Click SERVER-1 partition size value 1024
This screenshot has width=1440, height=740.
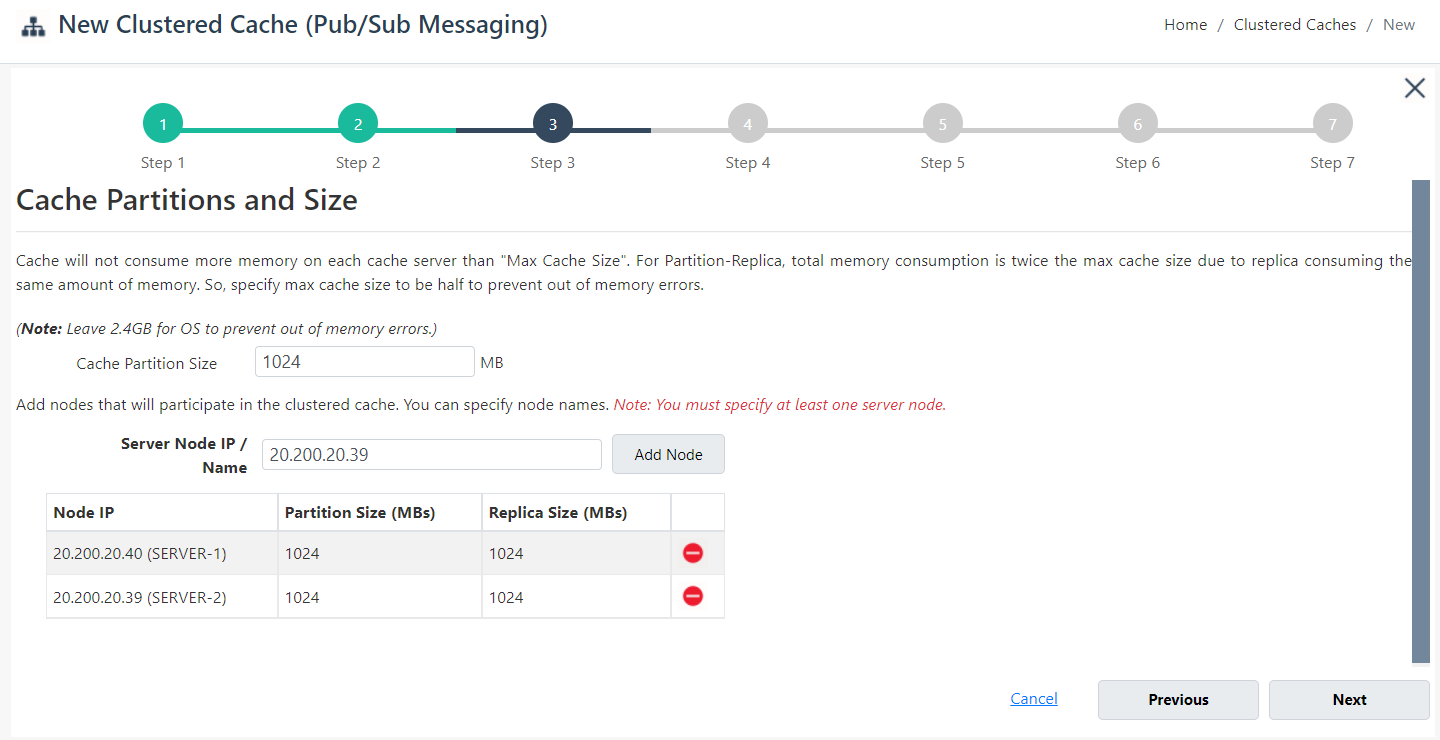pyautogui.click(x=302, y=553)
